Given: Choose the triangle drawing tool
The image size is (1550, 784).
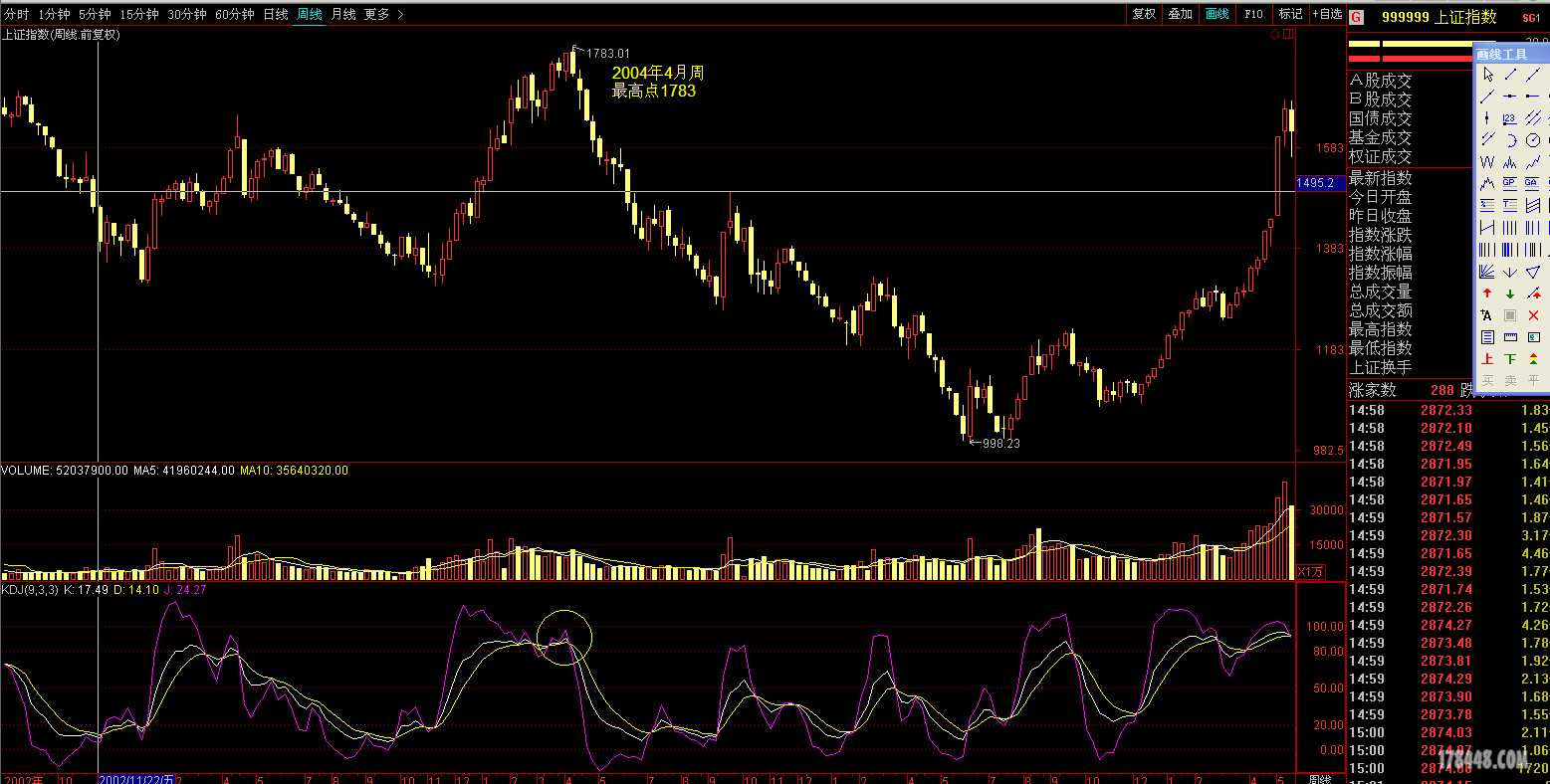Looking at the screenshot, I should (x=1533, y=272).
